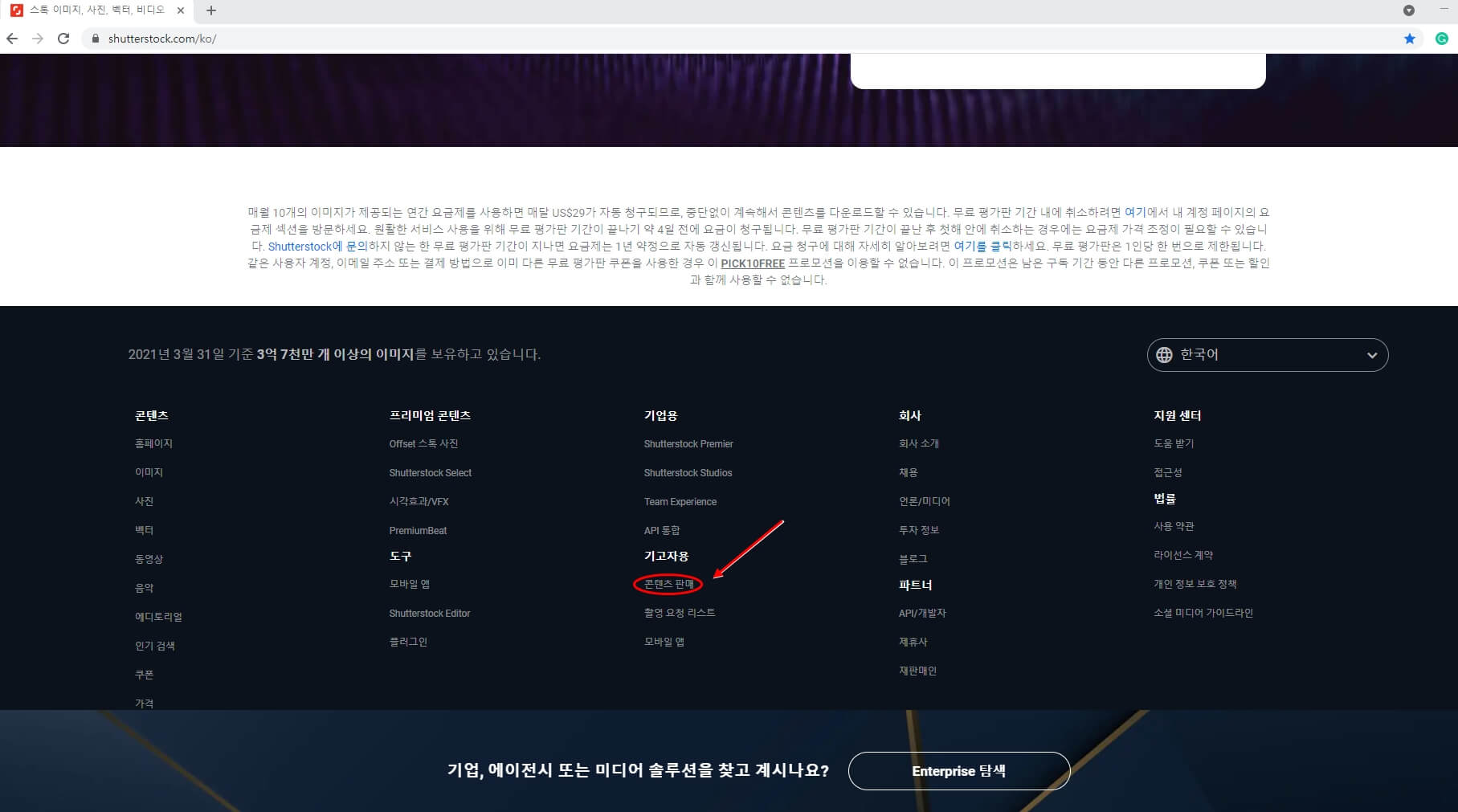Screen dimensions: 1458x812
Task: Open 쿠폰 footer link
Action: tap(144, 675)
